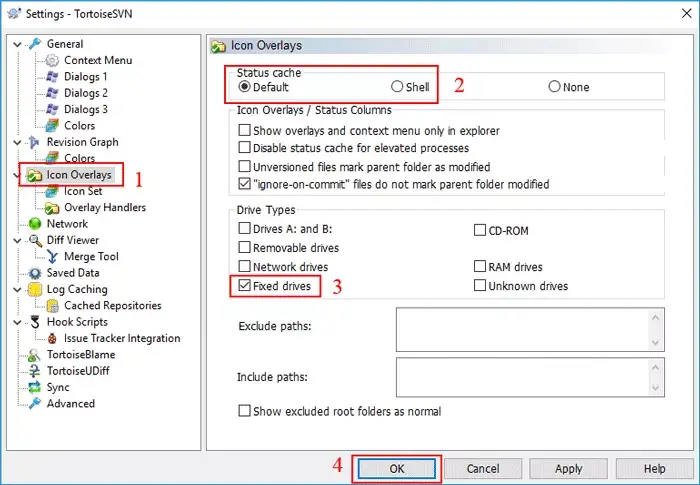
Task: Click the Cancel button
Action: pos(483,468)
